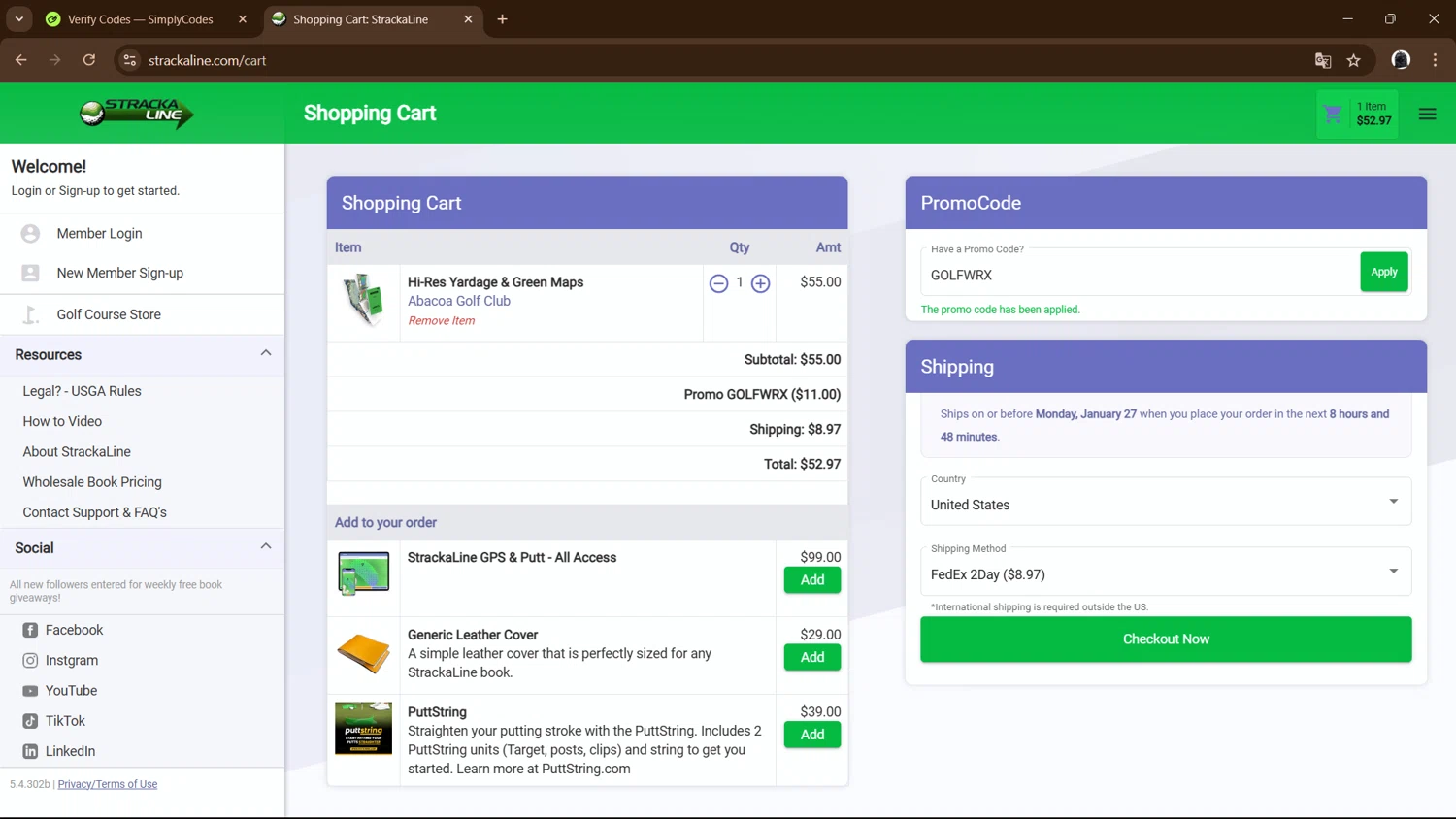Viewport: 1456px width, 819px height.
Task: Click the Shipping: $8.97 line
Action: (x=795, y=429)
